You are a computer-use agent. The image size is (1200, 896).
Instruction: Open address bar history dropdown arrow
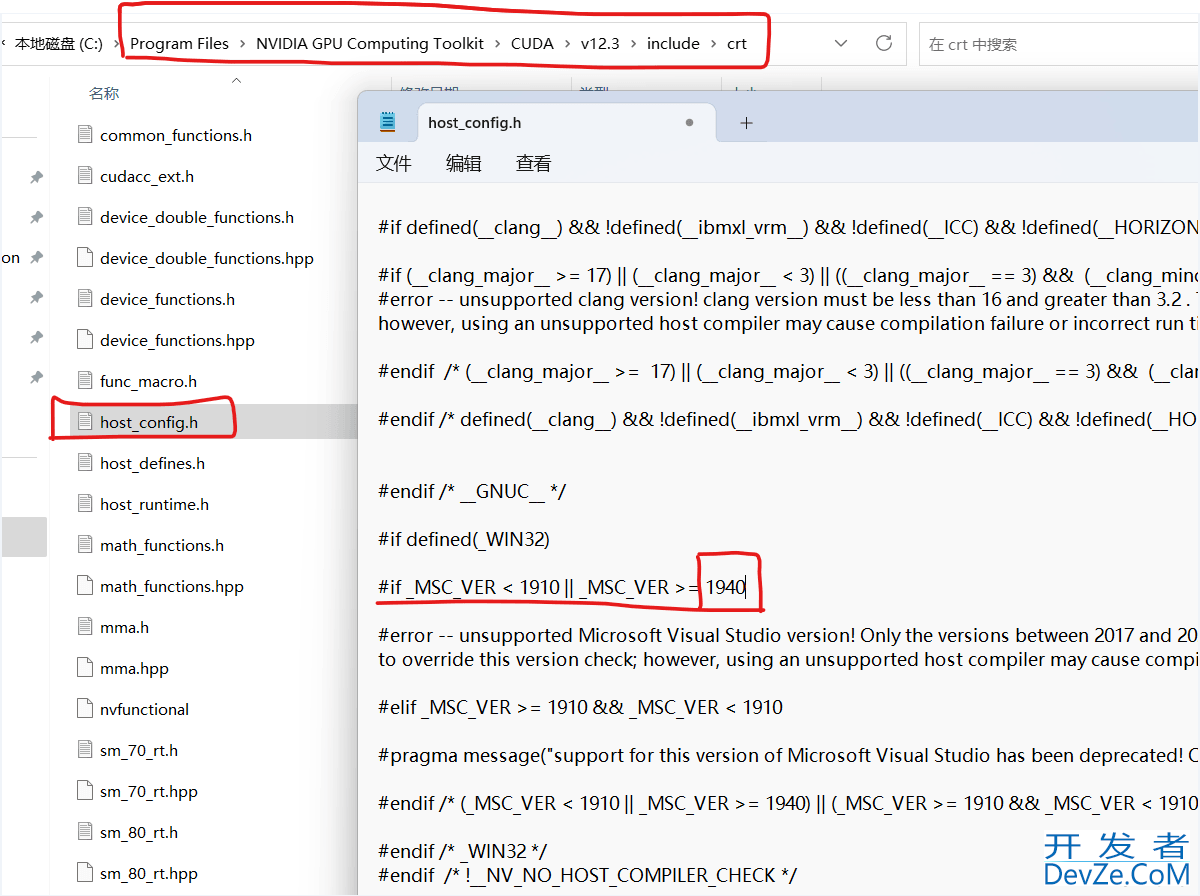point(840,43)
